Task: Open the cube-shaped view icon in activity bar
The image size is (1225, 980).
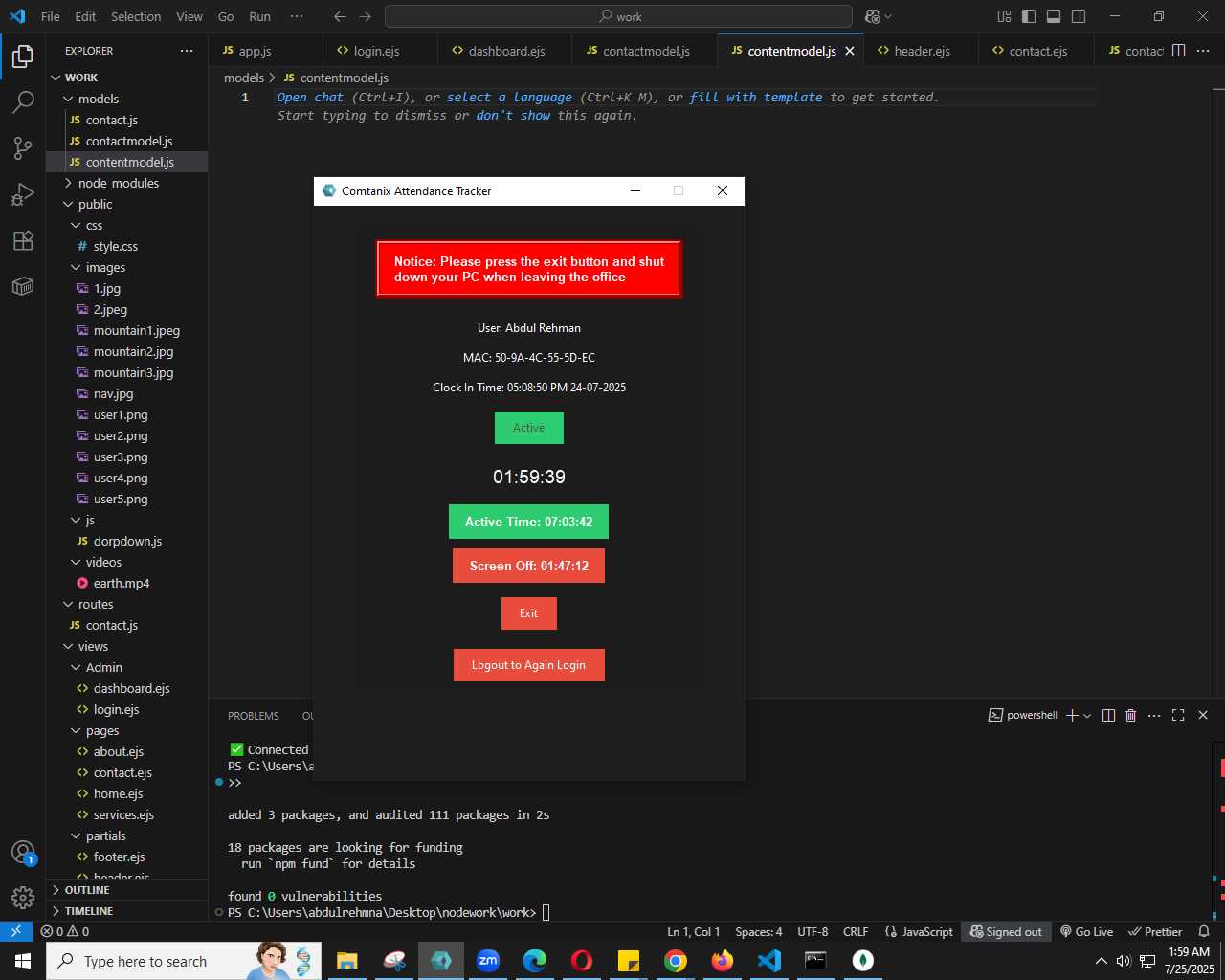Action: (x=23, y=286)
